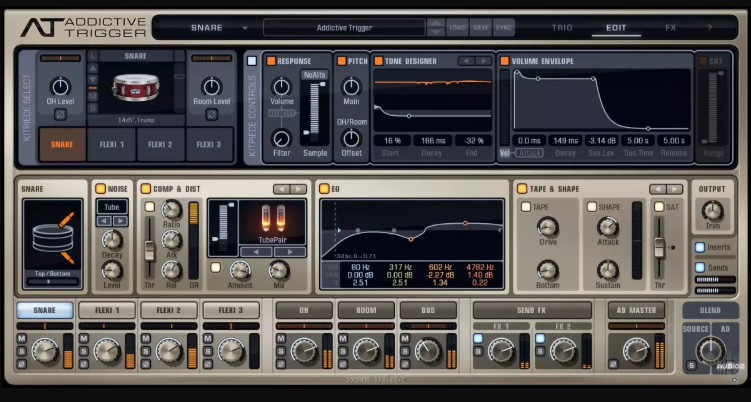Open the ? help tab

709,28
